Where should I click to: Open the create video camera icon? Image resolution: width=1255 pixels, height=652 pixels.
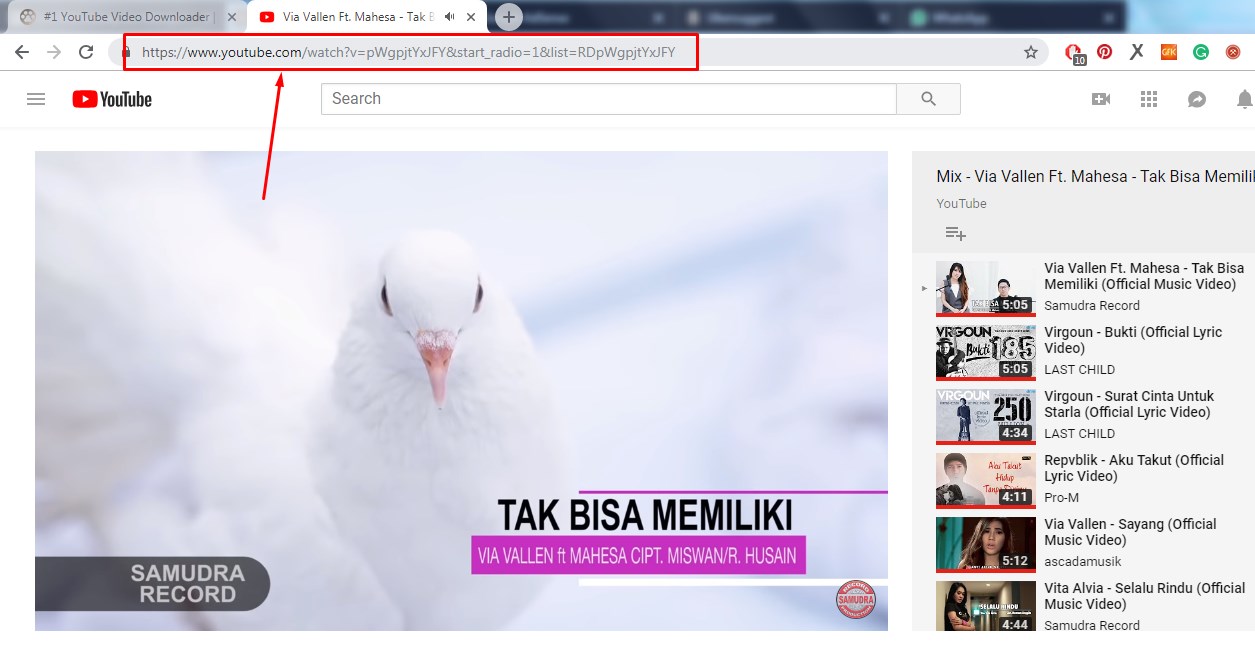[1101, 99]
